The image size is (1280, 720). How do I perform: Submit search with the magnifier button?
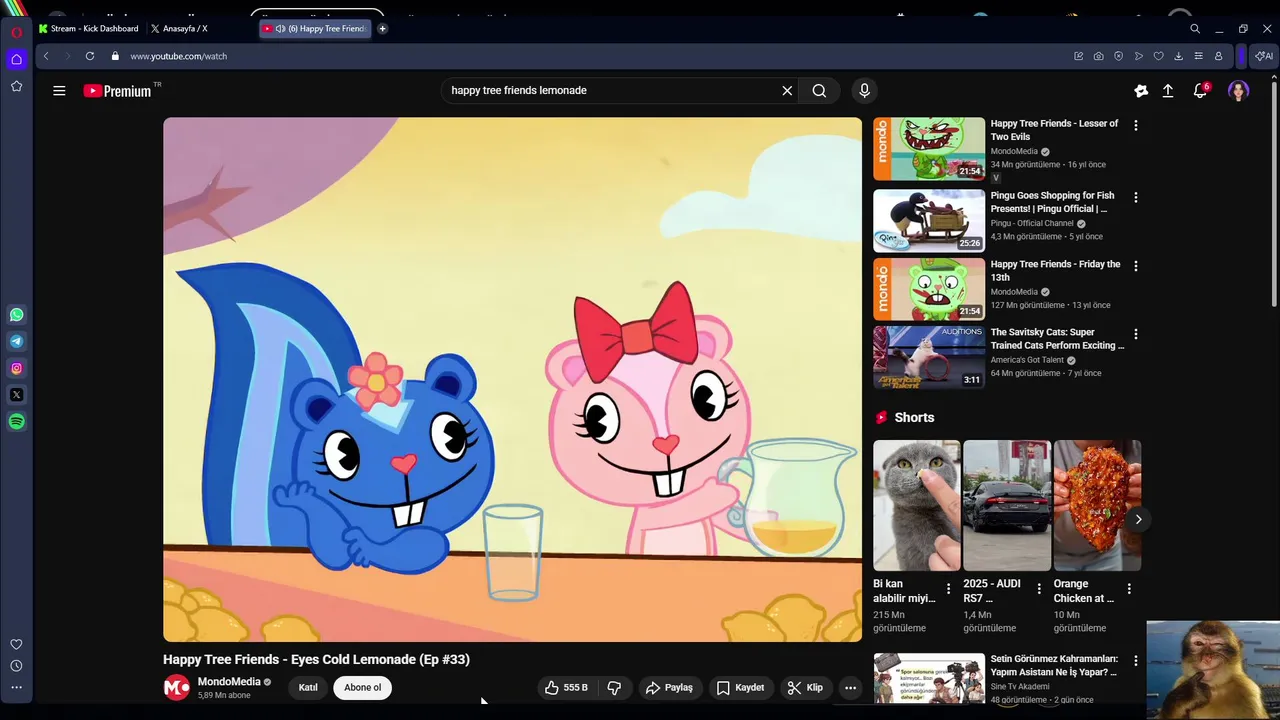pos(819,91)
